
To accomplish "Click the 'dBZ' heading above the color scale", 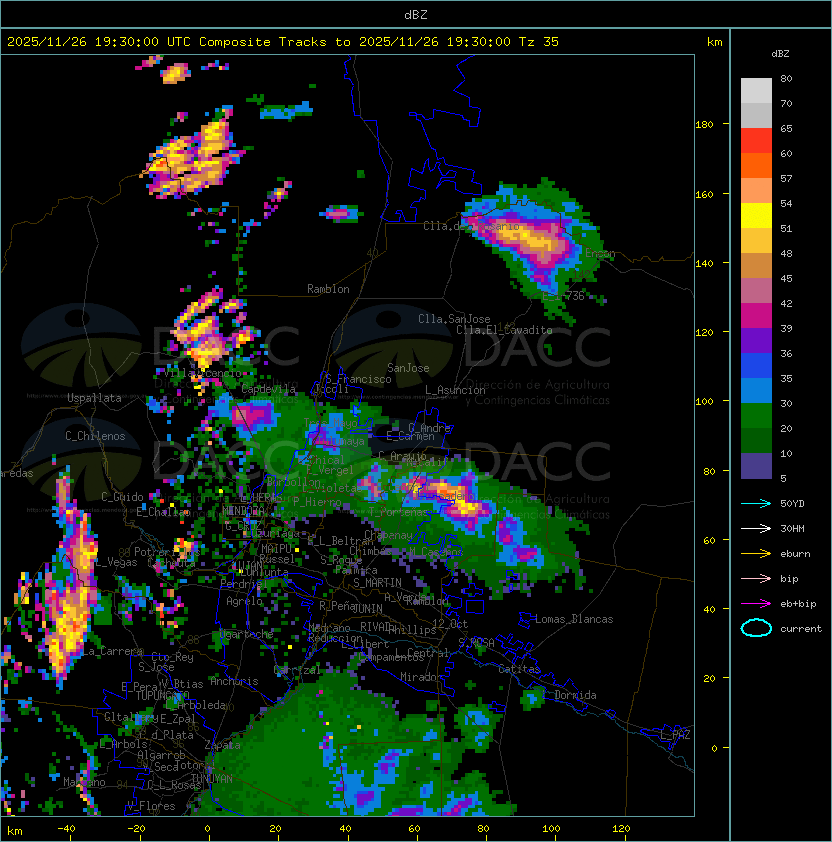I will coord(780,54).
